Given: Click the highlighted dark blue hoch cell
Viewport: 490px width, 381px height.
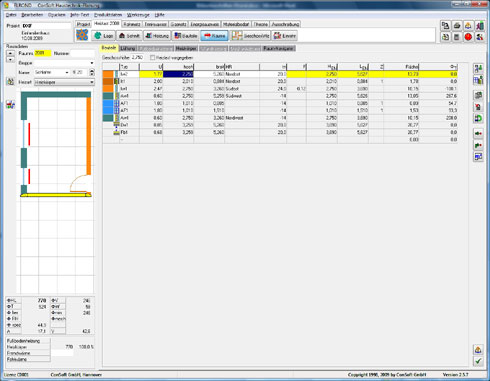Looking at the screenshot, I should (178, 74).
